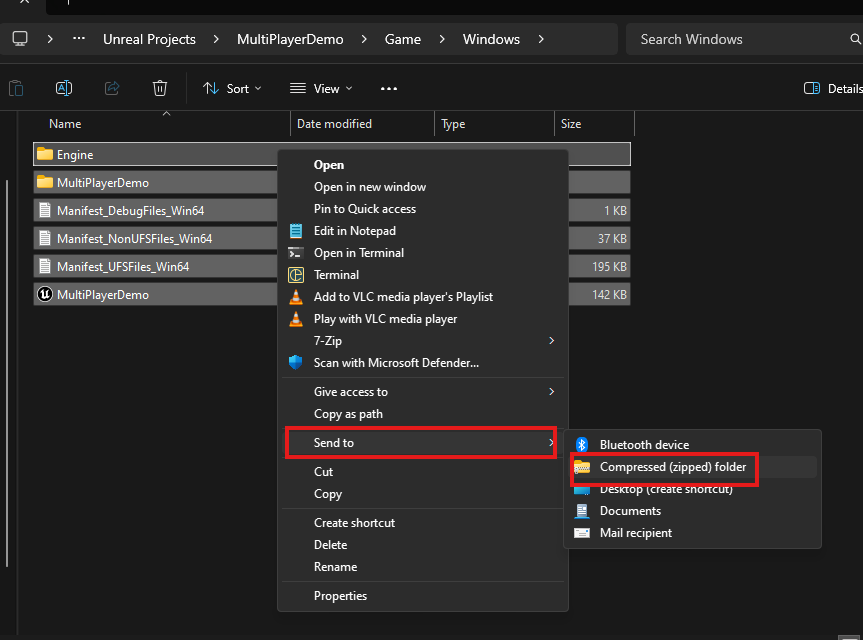Viewport: 863px width, 640px height.
Task: Click the Unreal Projects breadcrumb
Action: coord(149,39)
